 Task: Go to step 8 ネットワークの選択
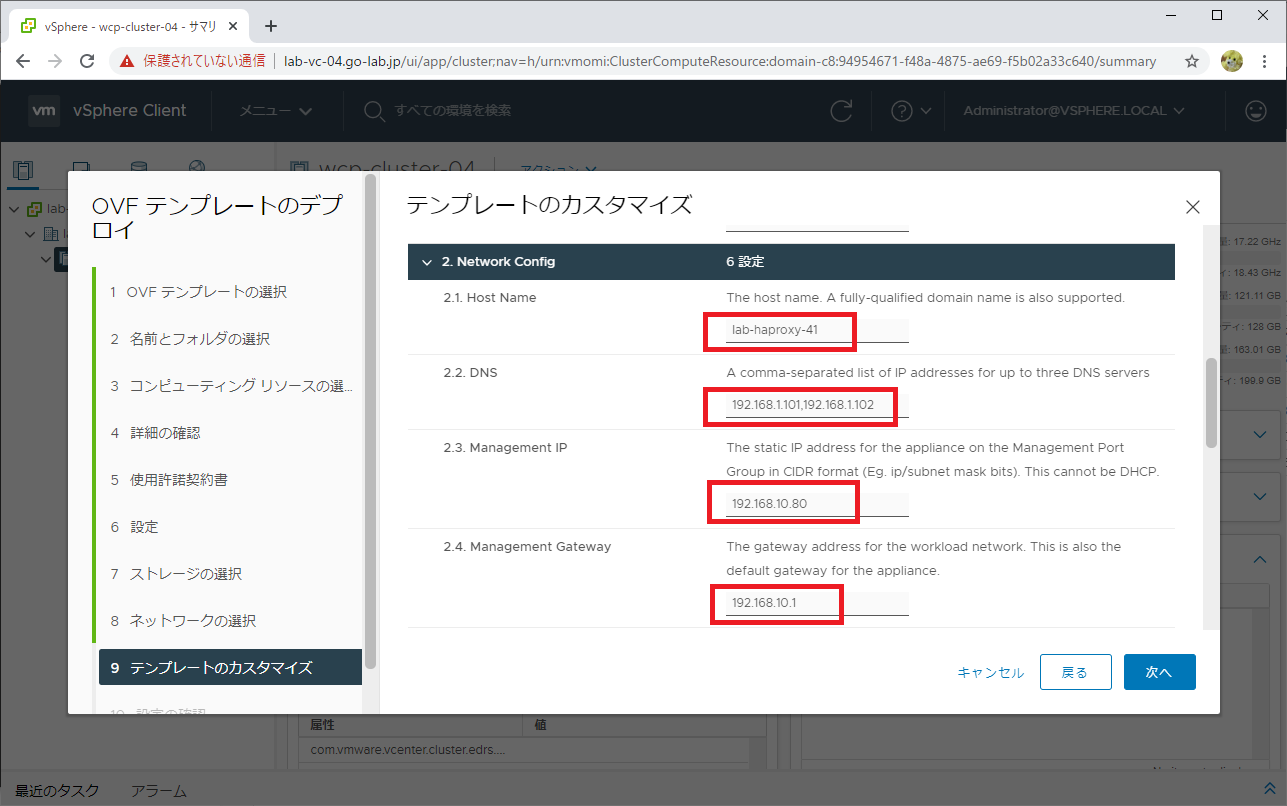tap(183, 621)
